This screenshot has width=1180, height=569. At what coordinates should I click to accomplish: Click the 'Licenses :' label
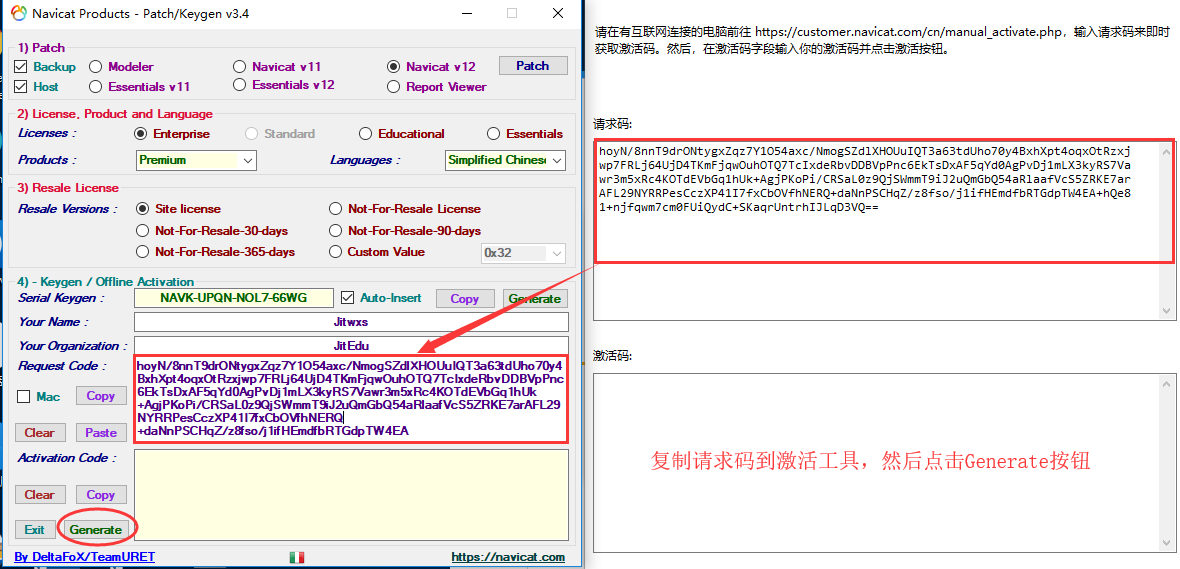pos(47,133)
